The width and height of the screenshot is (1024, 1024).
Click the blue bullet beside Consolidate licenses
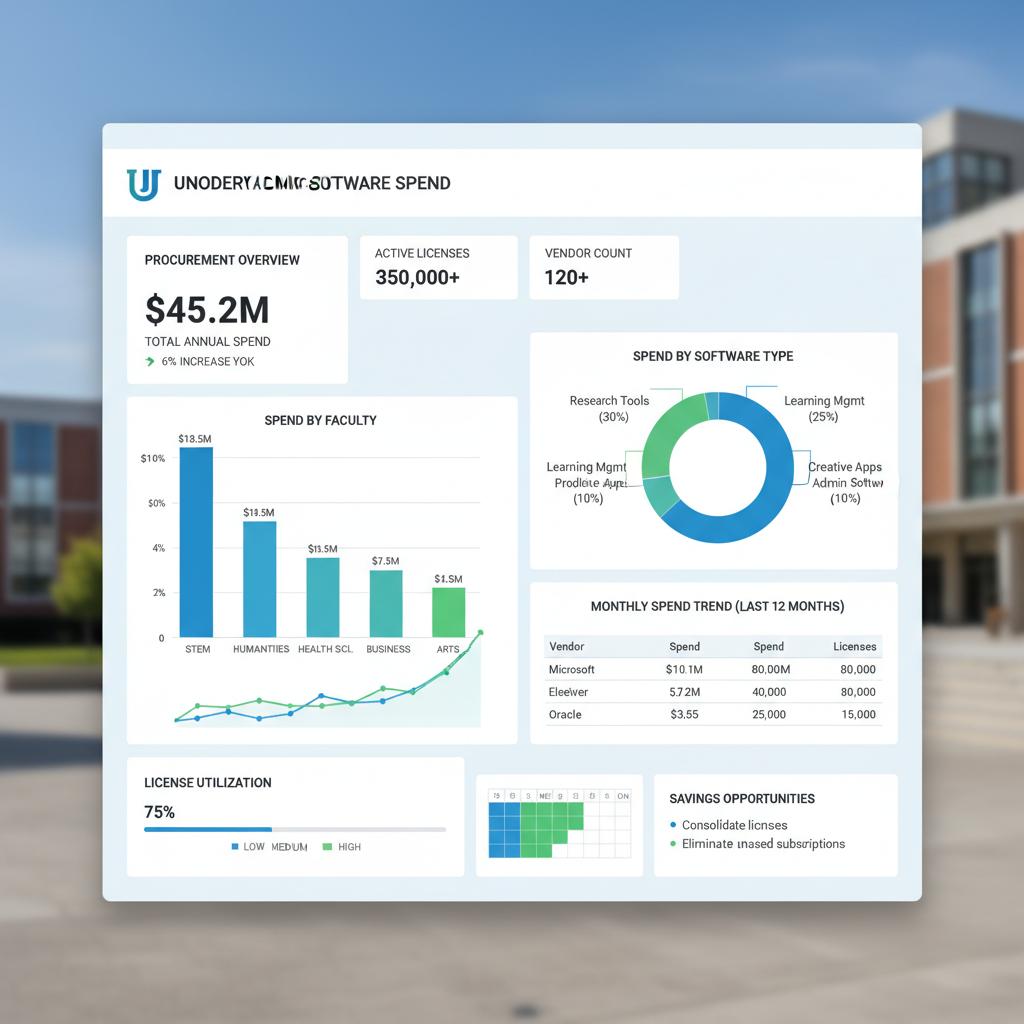673,825
